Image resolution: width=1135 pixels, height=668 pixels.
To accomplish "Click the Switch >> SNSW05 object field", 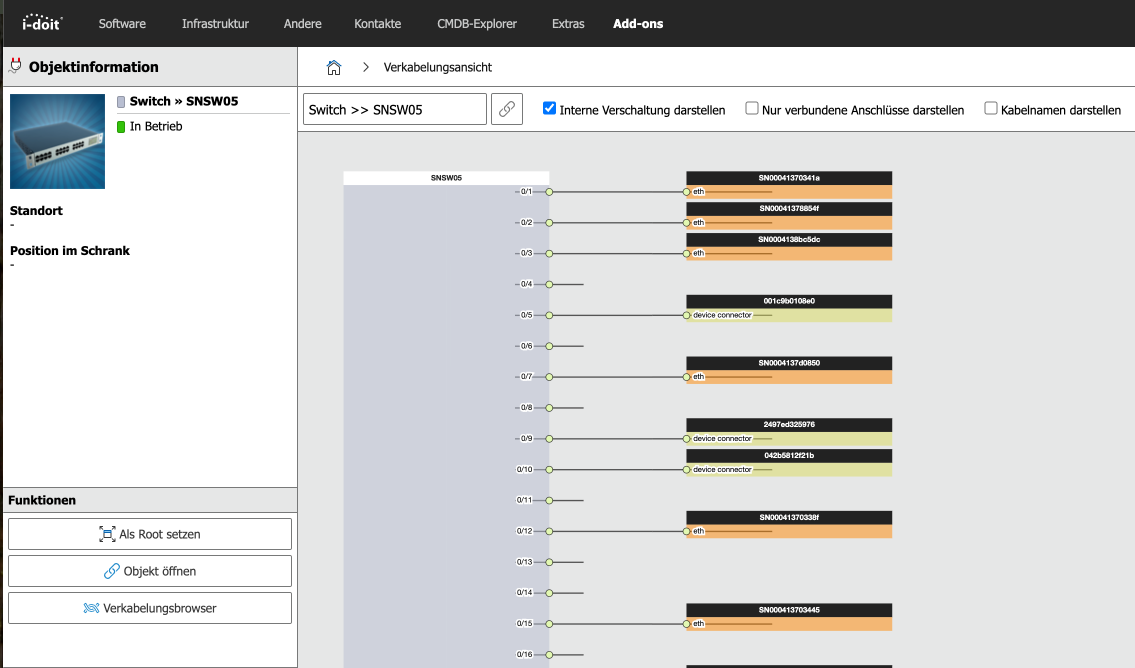I will pos(394,110).
